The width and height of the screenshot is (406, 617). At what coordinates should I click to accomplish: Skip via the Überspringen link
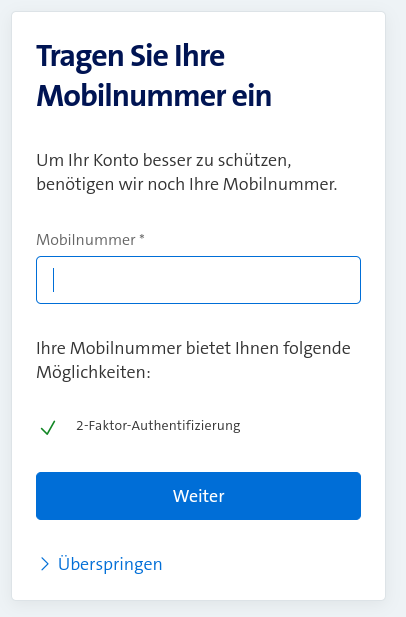(110, 564)
